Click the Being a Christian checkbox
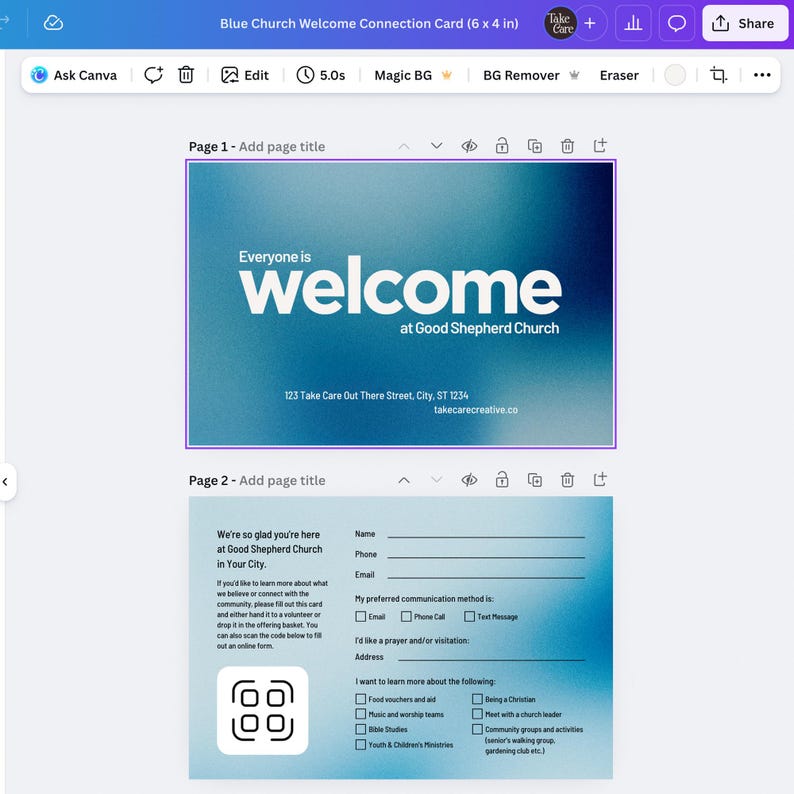 pyautogui.click(x=477, y=699)
